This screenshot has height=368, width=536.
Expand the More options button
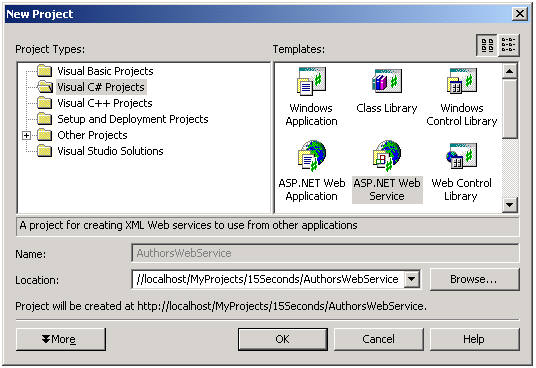61,339
